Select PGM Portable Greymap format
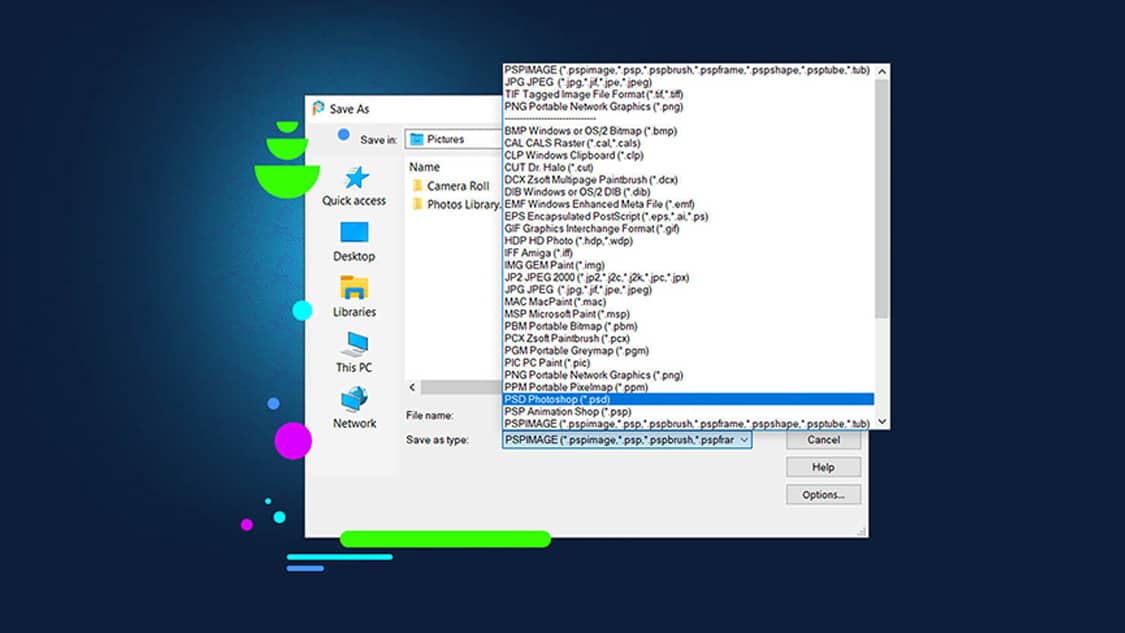1125x633 pixels. pyautogui.click(x=688, y=350)
